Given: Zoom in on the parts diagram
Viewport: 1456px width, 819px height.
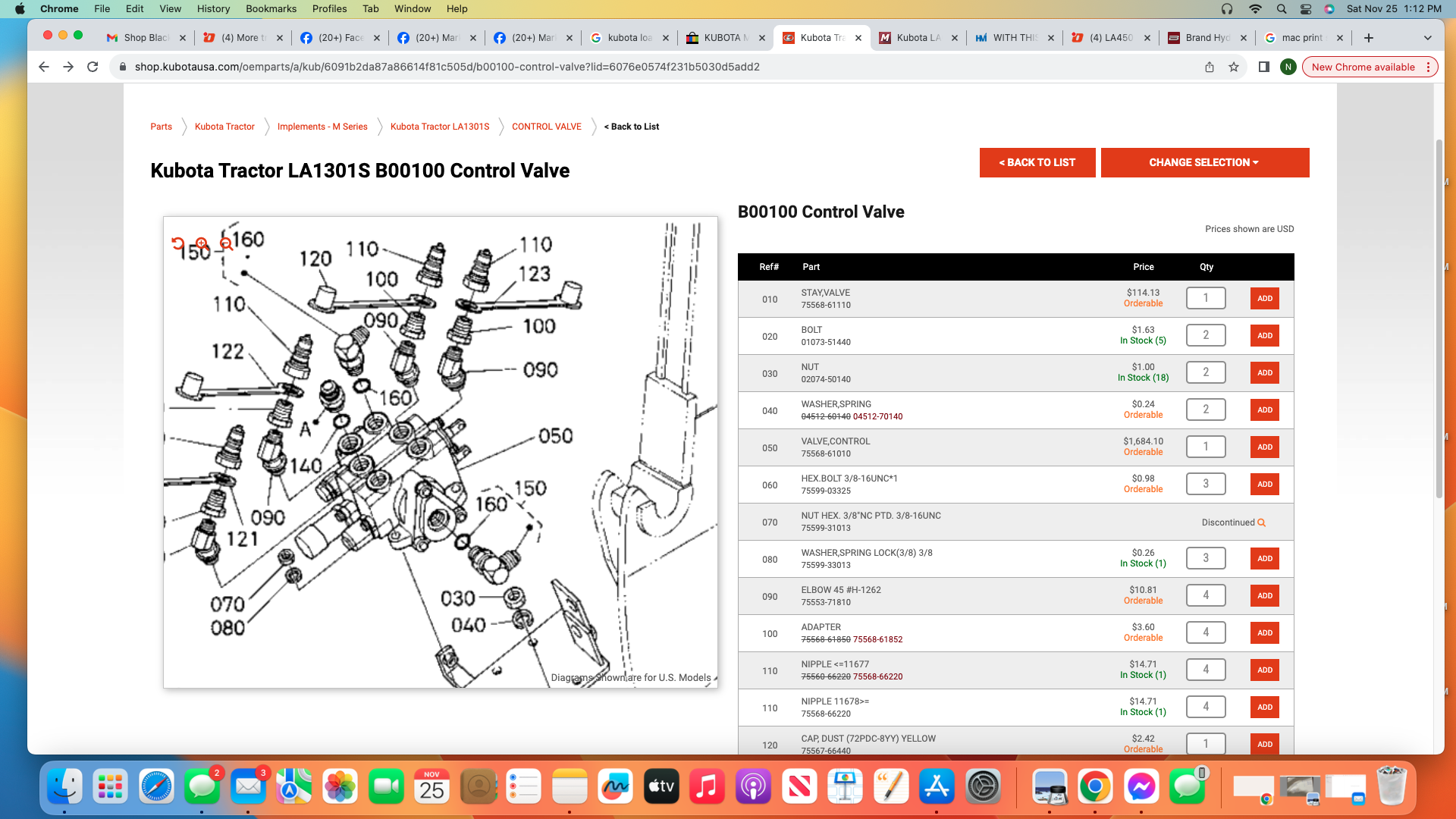Looking at the screenshot, I should 202,243.
